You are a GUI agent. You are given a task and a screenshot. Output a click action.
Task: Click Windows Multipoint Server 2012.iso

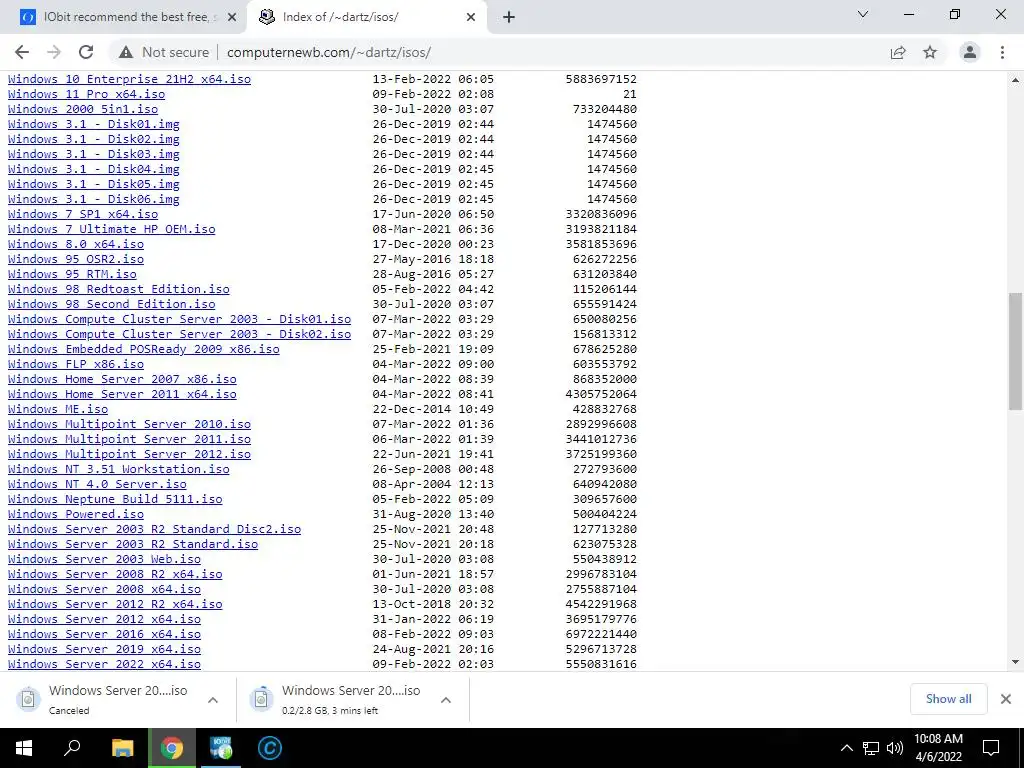(129, 455)
